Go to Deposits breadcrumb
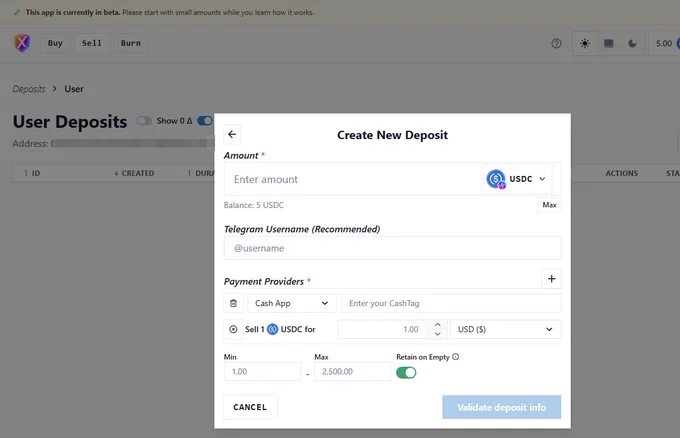Screen dimensions: 680x438 tap(29, 89)
